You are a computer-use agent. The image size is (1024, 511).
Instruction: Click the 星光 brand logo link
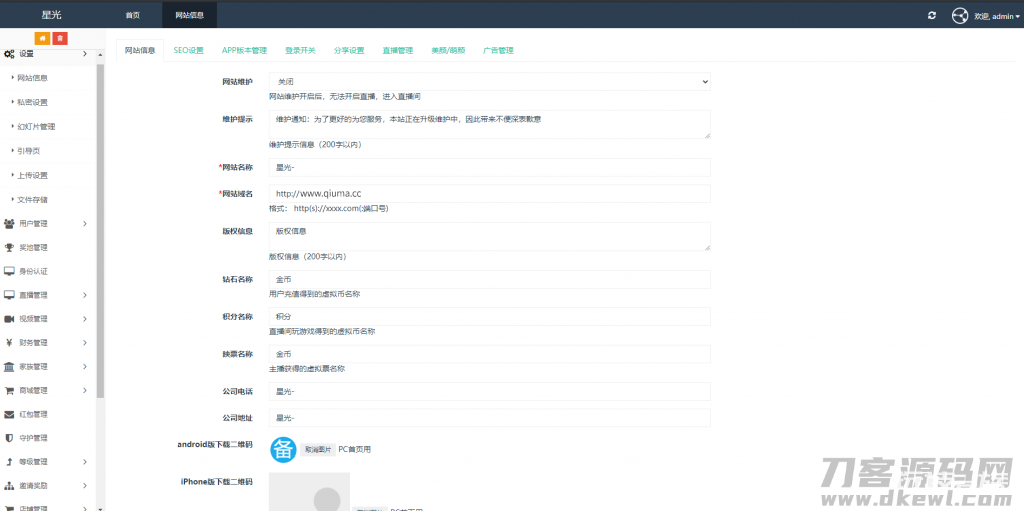point(52,16)
